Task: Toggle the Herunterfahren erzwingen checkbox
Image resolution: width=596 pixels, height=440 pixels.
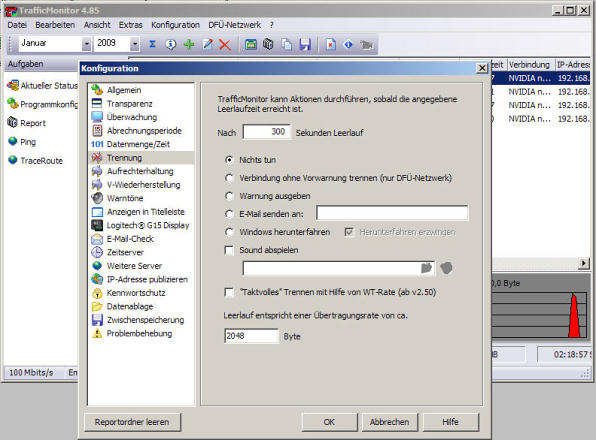Action: [x=349, y=232]
